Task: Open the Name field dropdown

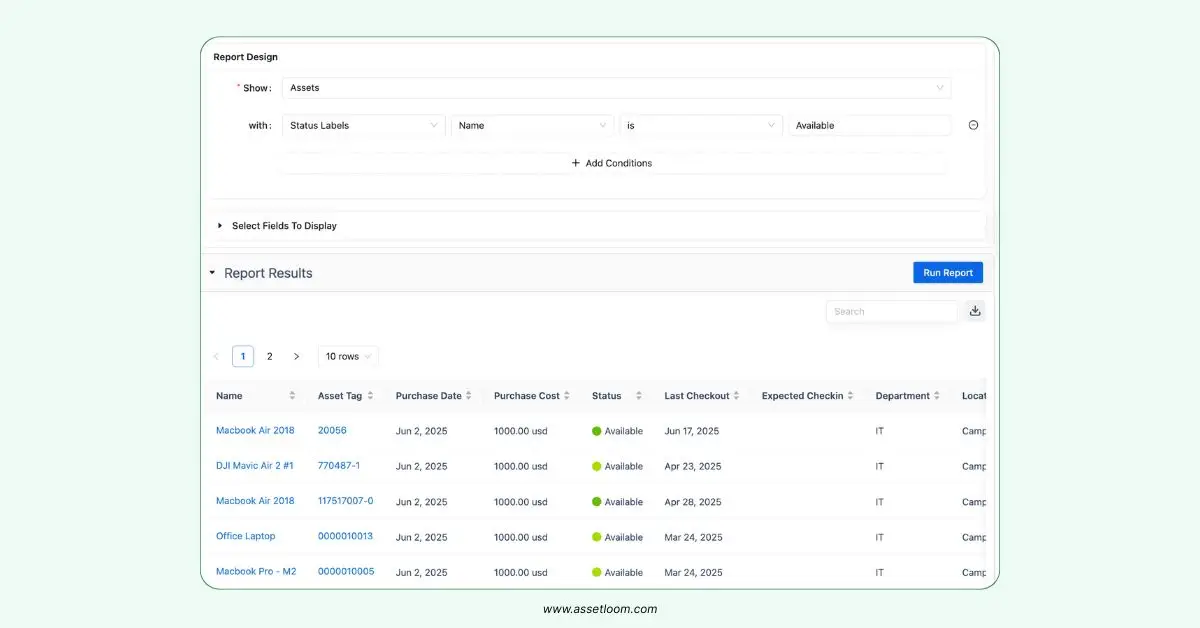Action: point(532,125)
